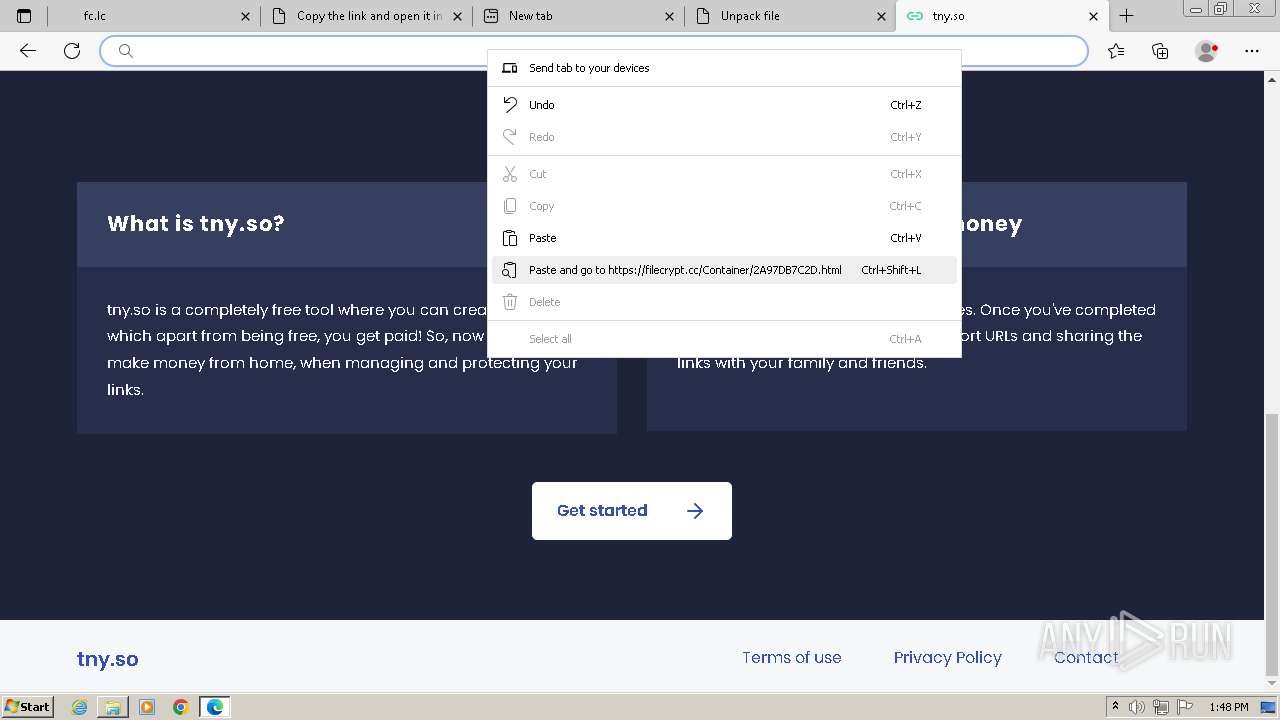1280x720 pixels.
Task: Open the tab actions menu icon
Action: tap(24, 16)
